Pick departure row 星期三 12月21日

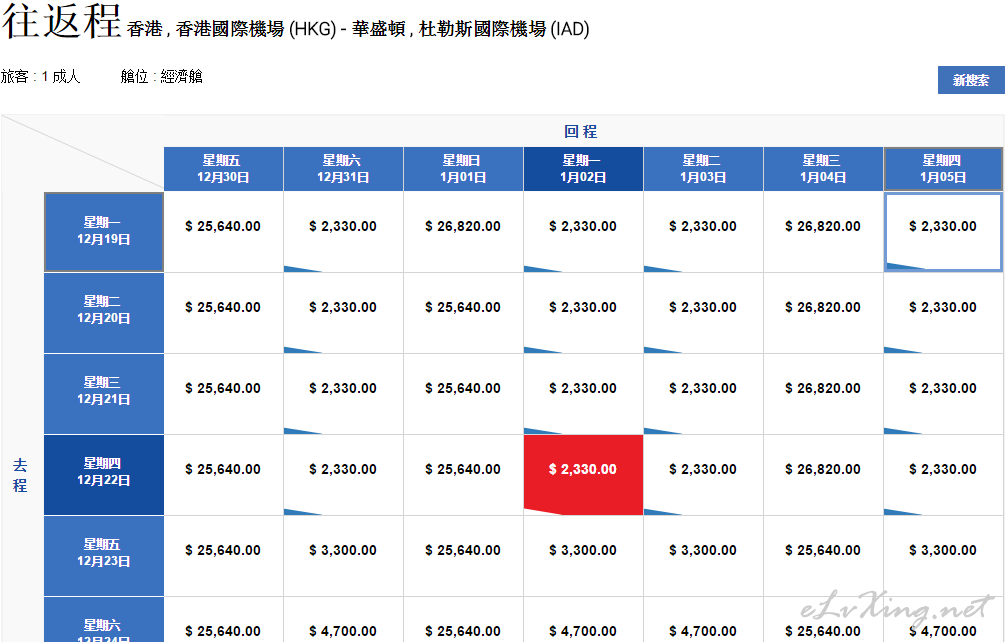click(103, 392)
